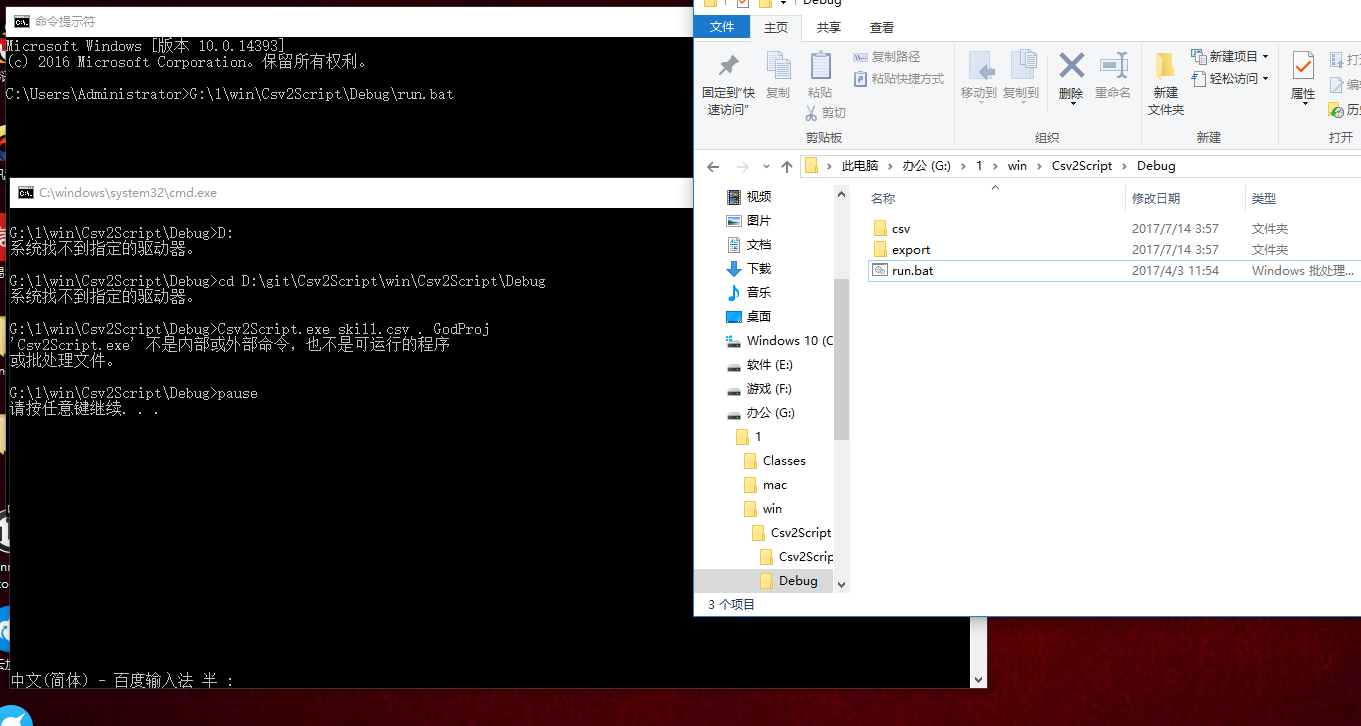This screenshot has width=1361, height=726.
Task: Click navigation pane scroll down arrow
Action: click(x=841, y=584)
